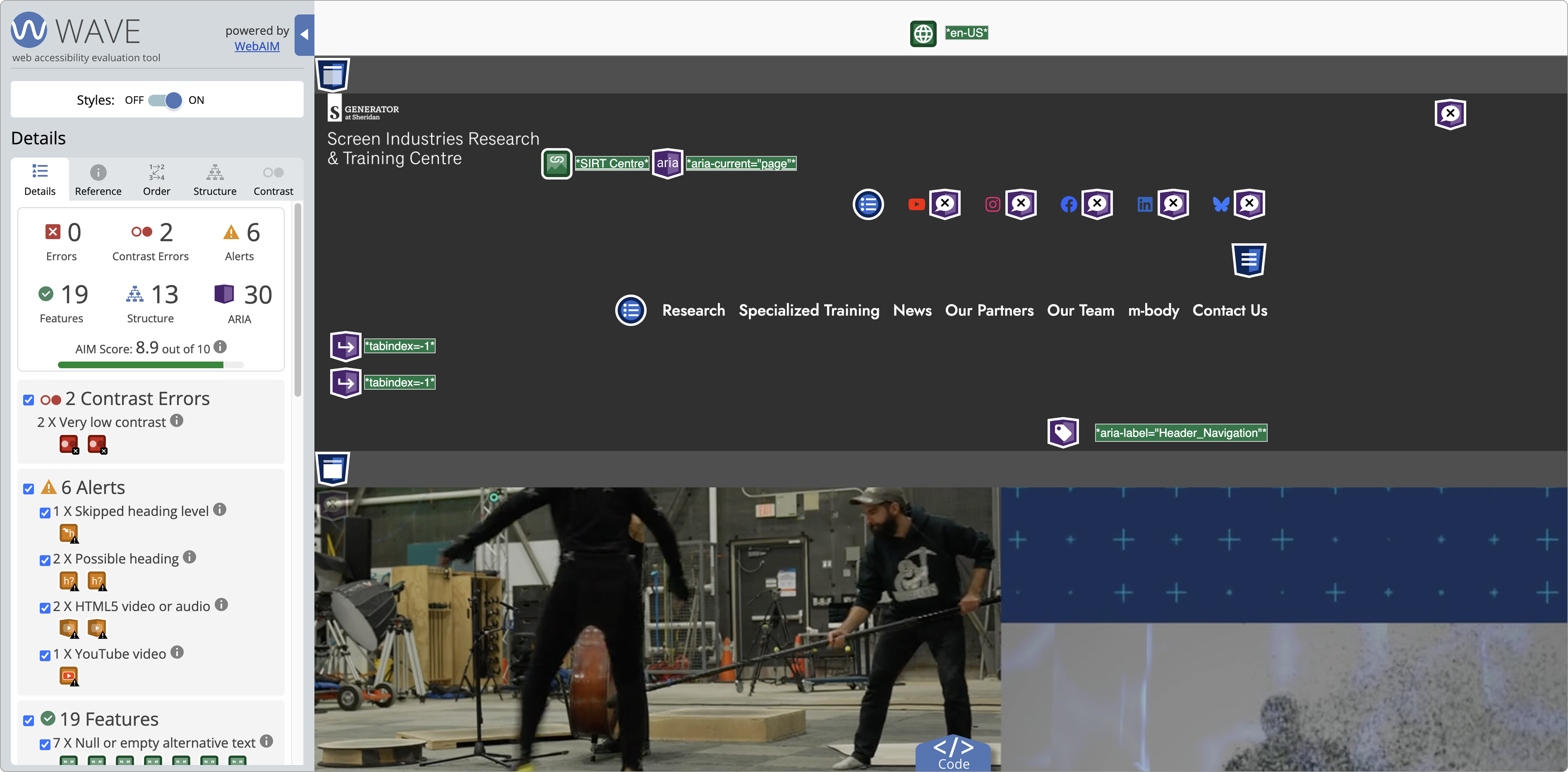Viewport: 1568px width, 772px height.
Task: Click Specialized Training in site navigation
Action: tap(808, 311)
